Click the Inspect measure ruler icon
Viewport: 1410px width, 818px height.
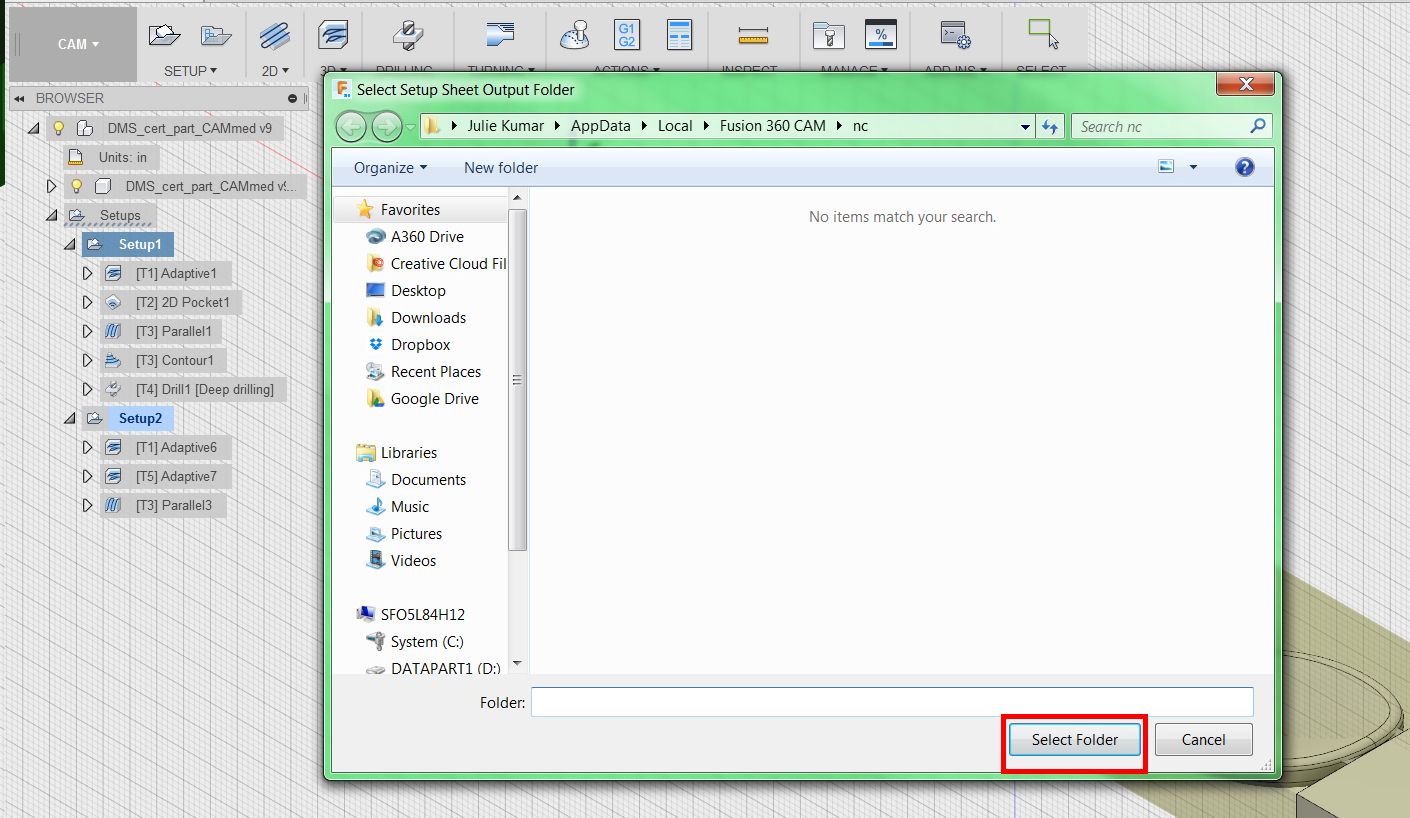[753, 36]
